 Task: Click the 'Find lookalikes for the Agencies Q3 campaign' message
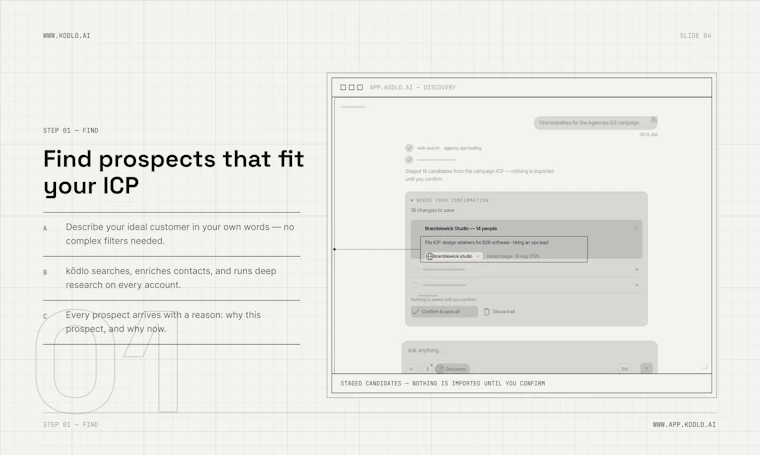tap(595, 123)
